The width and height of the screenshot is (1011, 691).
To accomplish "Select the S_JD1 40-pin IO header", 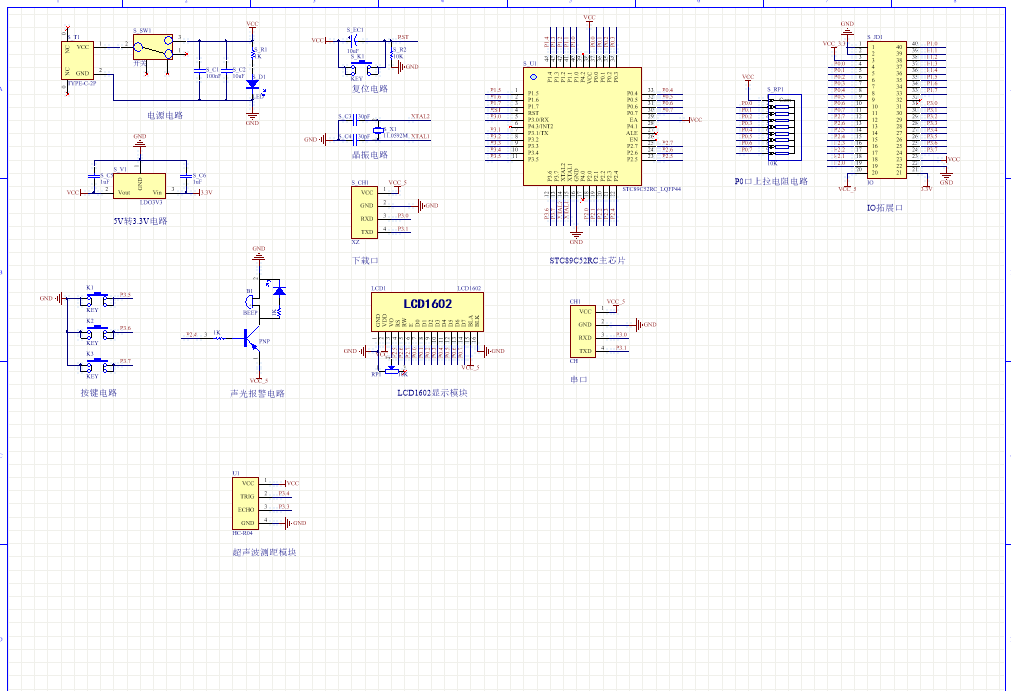I will 886,110.
